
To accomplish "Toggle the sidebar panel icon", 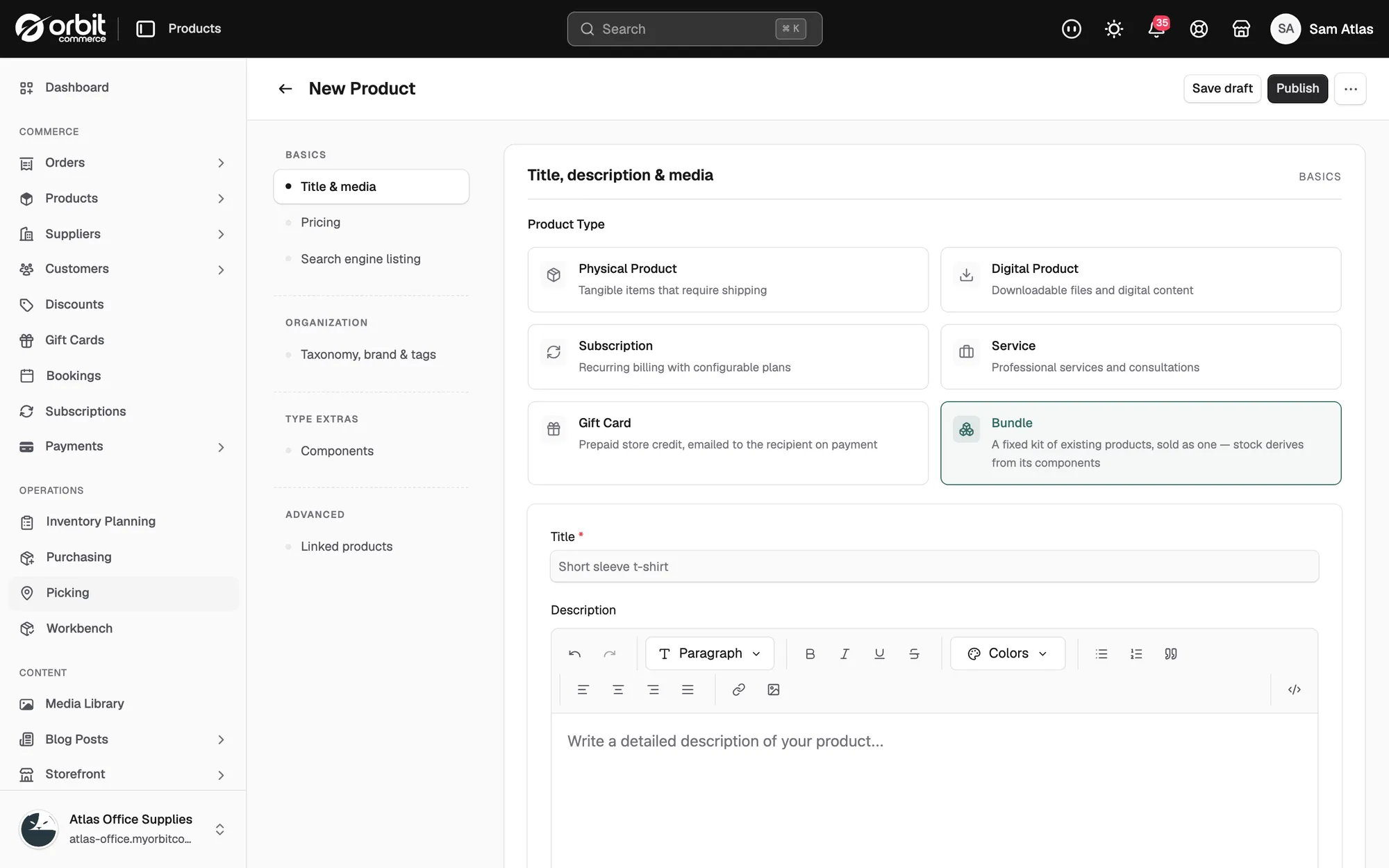I will (145, 28).
